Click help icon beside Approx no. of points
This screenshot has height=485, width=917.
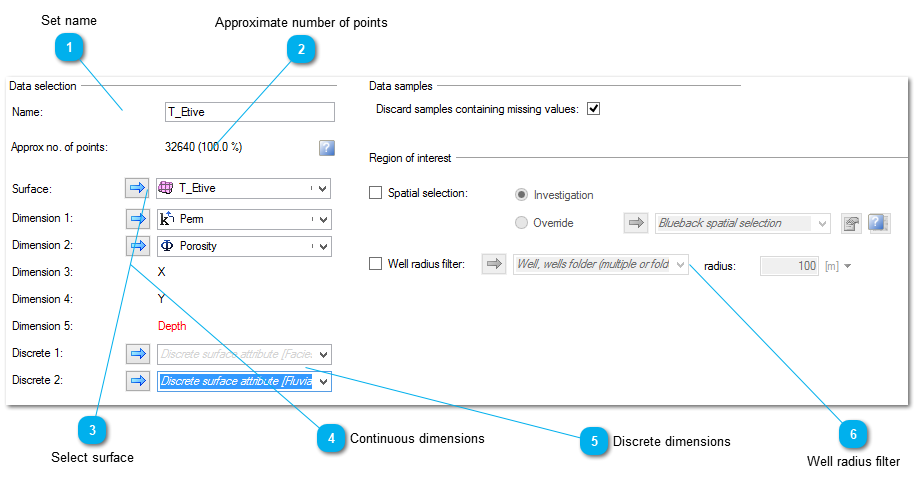(x=327, y=147)
